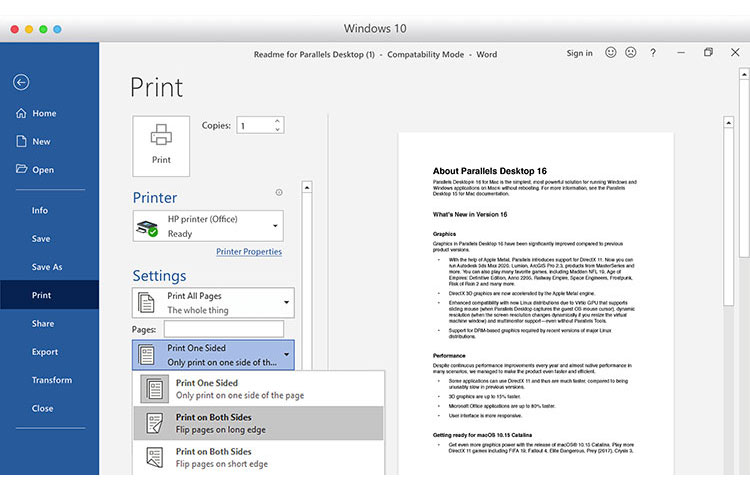Click preview pane scrollbar up arrow
The width and height of the screenshot is (750, 490).
[728, 122]
